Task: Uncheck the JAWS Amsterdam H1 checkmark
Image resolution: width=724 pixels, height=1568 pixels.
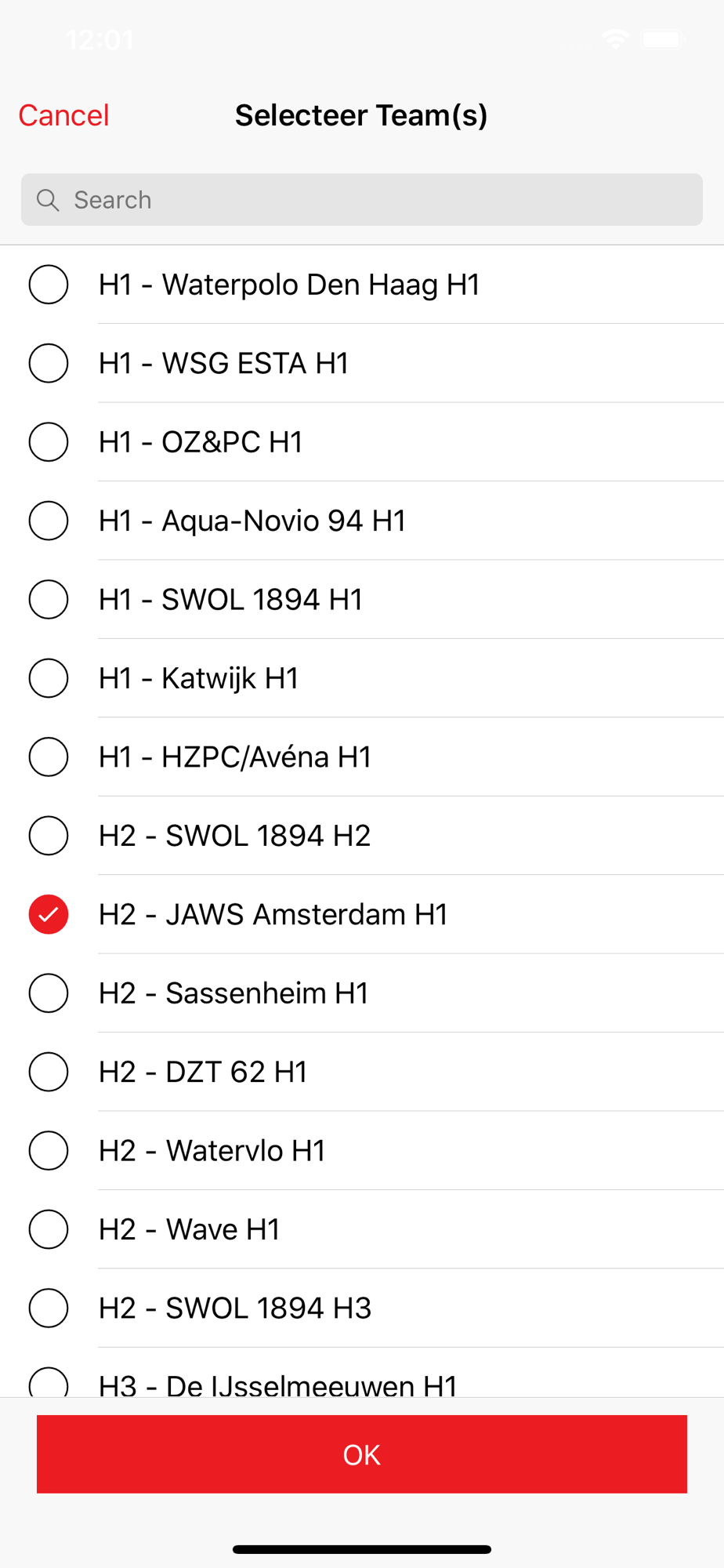Action: click(49, 914)
